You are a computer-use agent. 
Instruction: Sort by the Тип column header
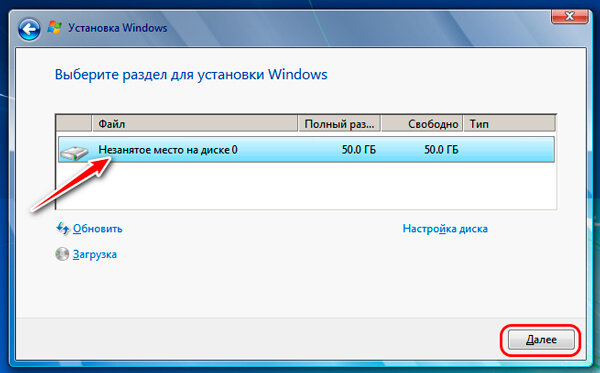pyautogui.click(x=509, y=124)
